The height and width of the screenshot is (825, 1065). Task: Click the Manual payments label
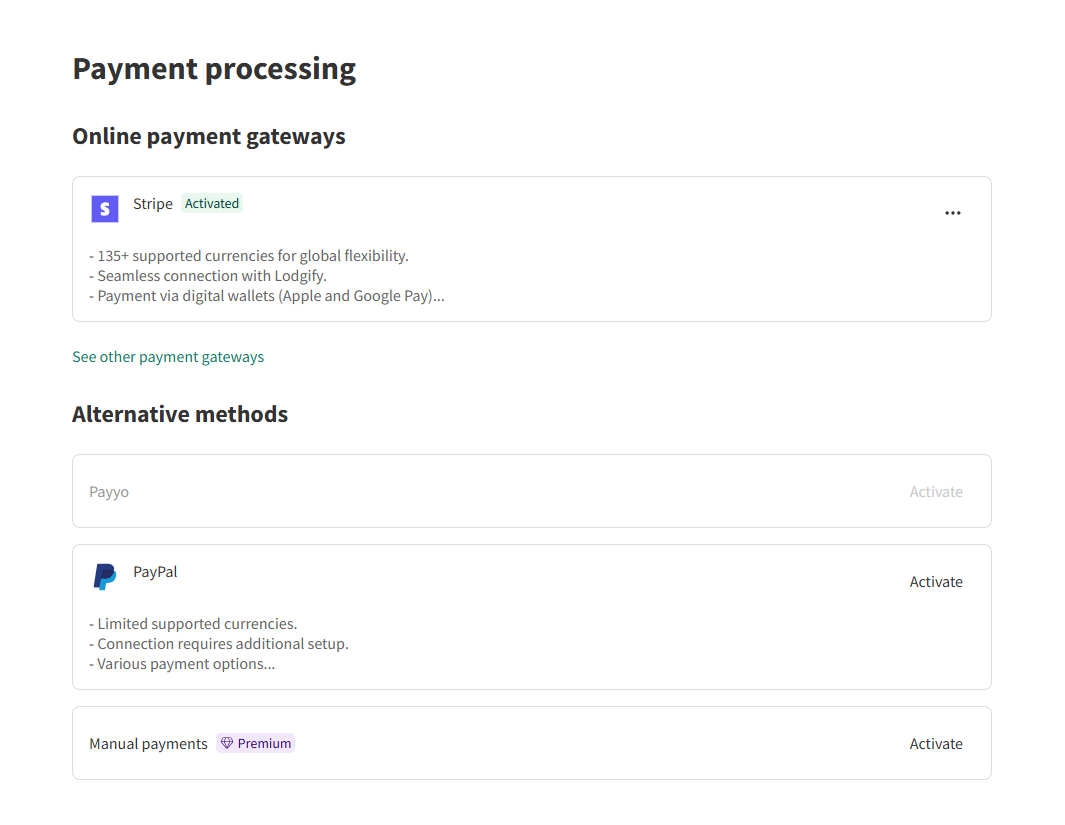[148, 743]
